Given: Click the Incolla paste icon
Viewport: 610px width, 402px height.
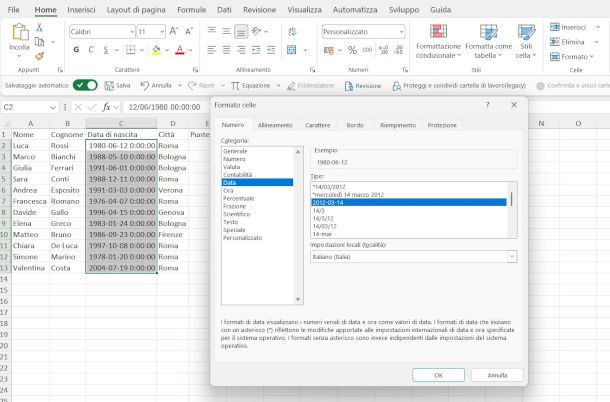Looking at the screenshot, I should click(20, 32).
